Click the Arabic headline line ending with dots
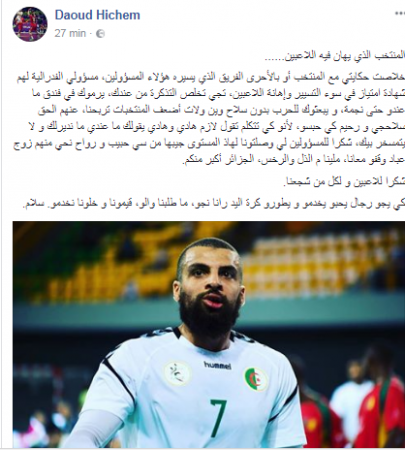Image resolution: width=405 pixels, height=450 pixels. [x=335, y=56]
